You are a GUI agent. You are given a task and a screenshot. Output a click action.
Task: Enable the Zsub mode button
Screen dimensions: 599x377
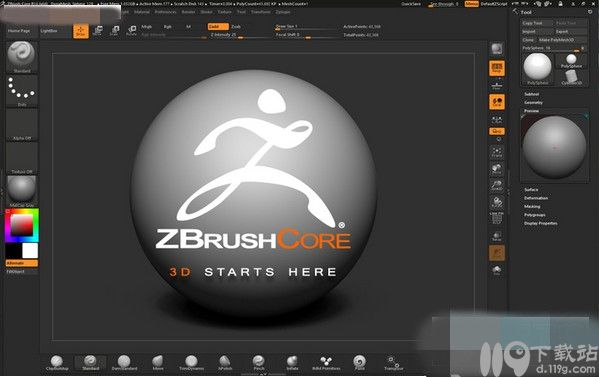[236, 26]
